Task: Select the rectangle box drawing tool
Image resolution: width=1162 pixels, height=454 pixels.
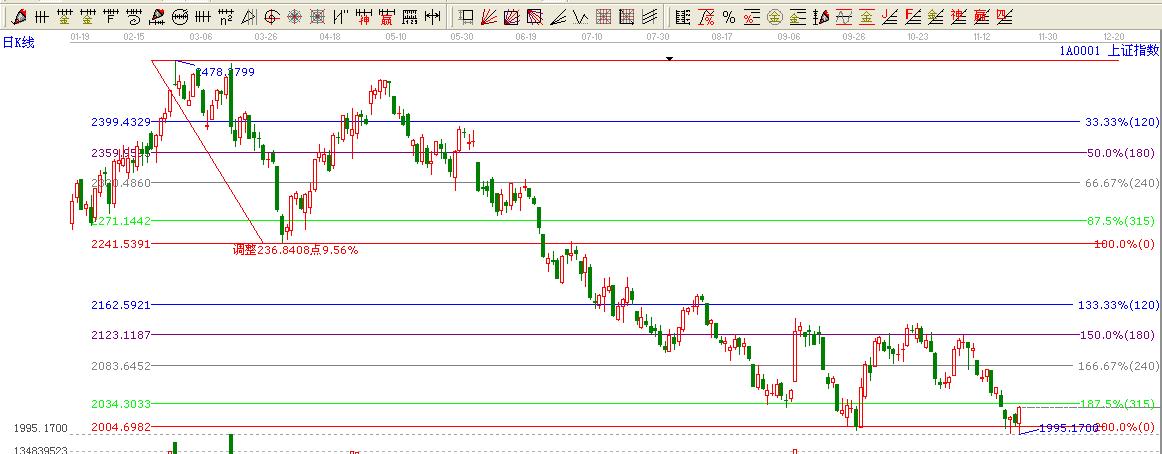Action: tap(467, 17)
